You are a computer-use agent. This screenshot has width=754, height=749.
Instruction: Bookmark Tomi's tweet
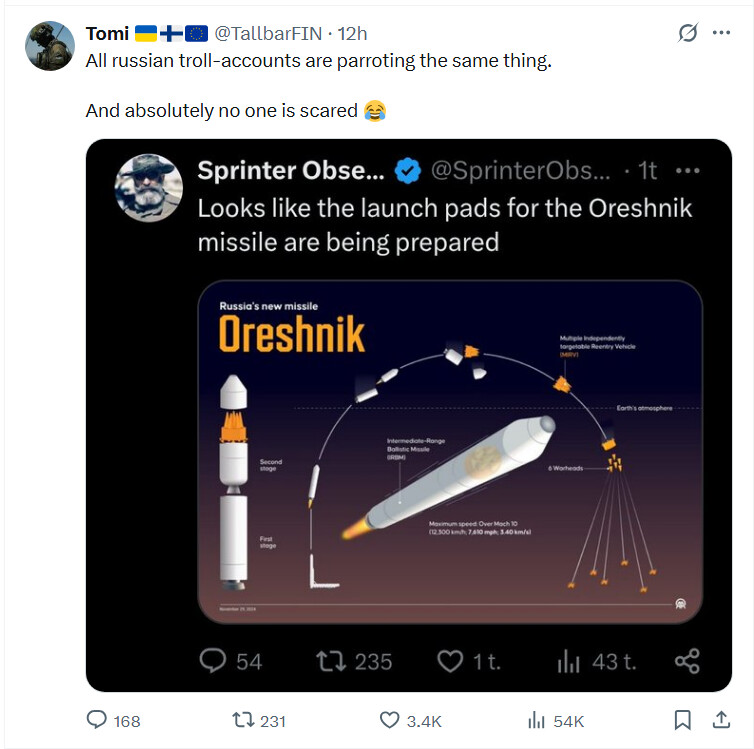pyautogui.click(x=683, y=720)
